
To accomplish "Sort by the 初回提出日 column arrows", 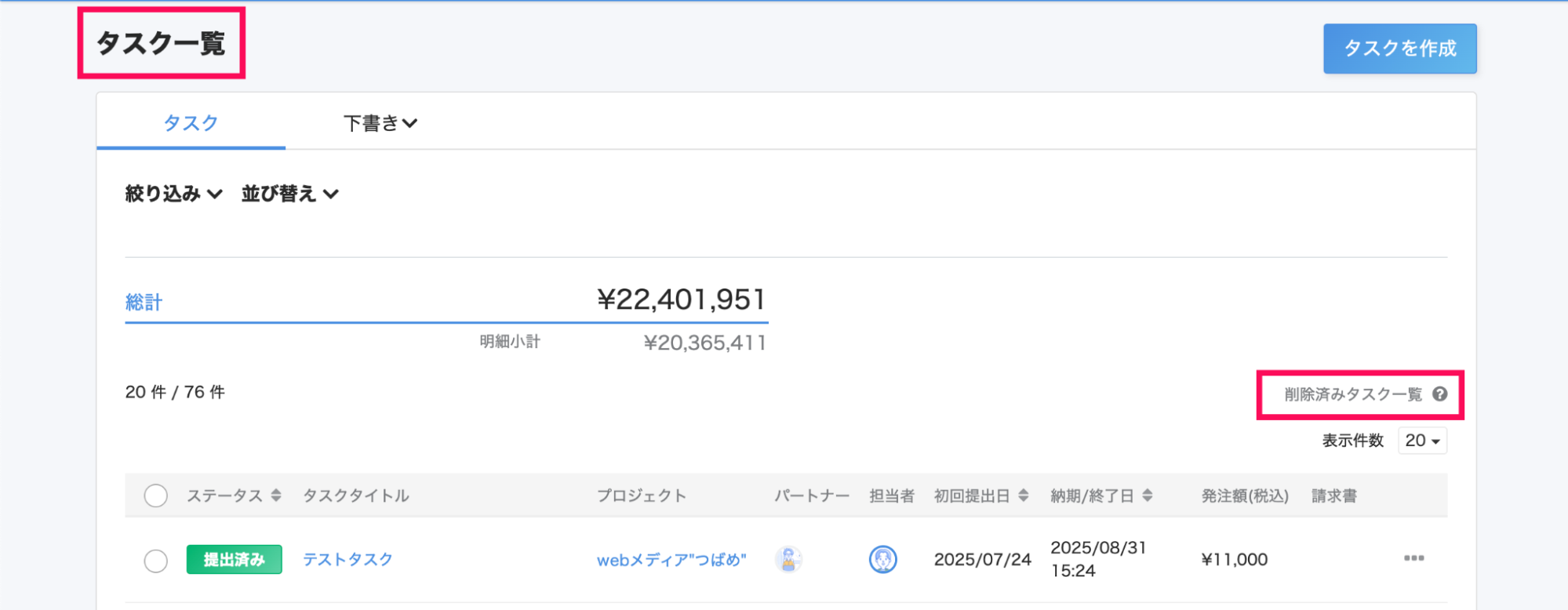I will click(1023, 496).
